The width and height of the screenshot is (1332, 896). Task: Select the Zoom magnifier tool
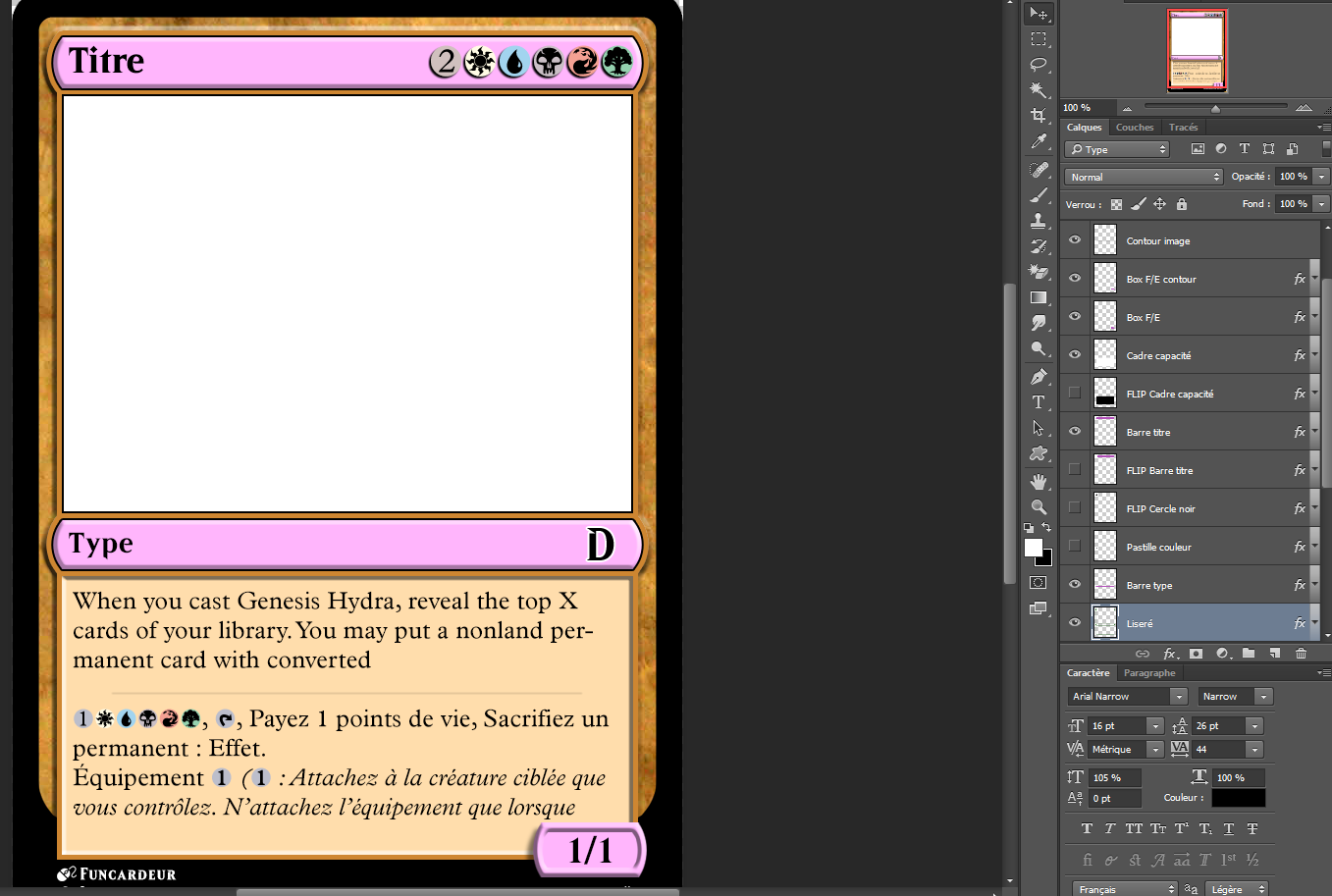pos(1039,507)
